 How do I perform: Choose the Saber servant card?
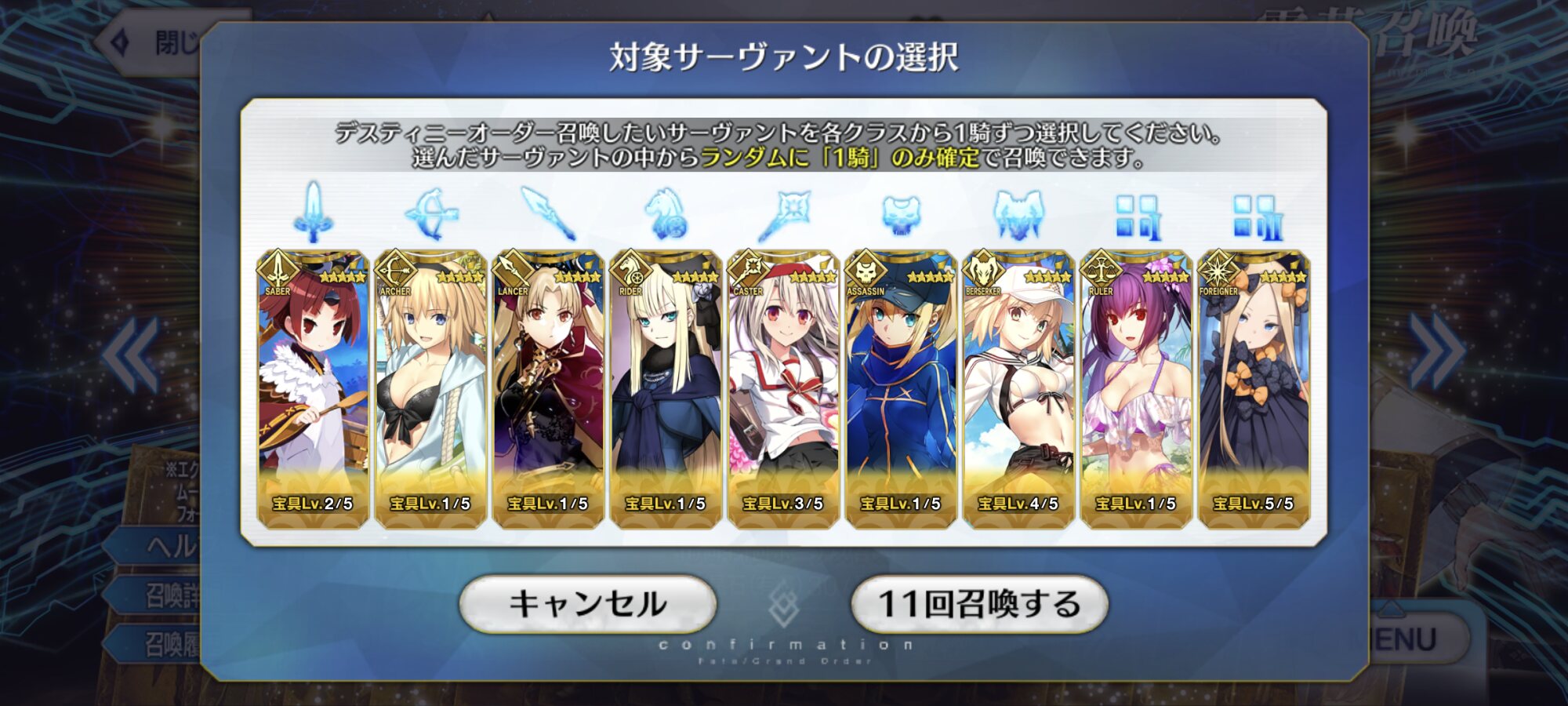point(313,389)
